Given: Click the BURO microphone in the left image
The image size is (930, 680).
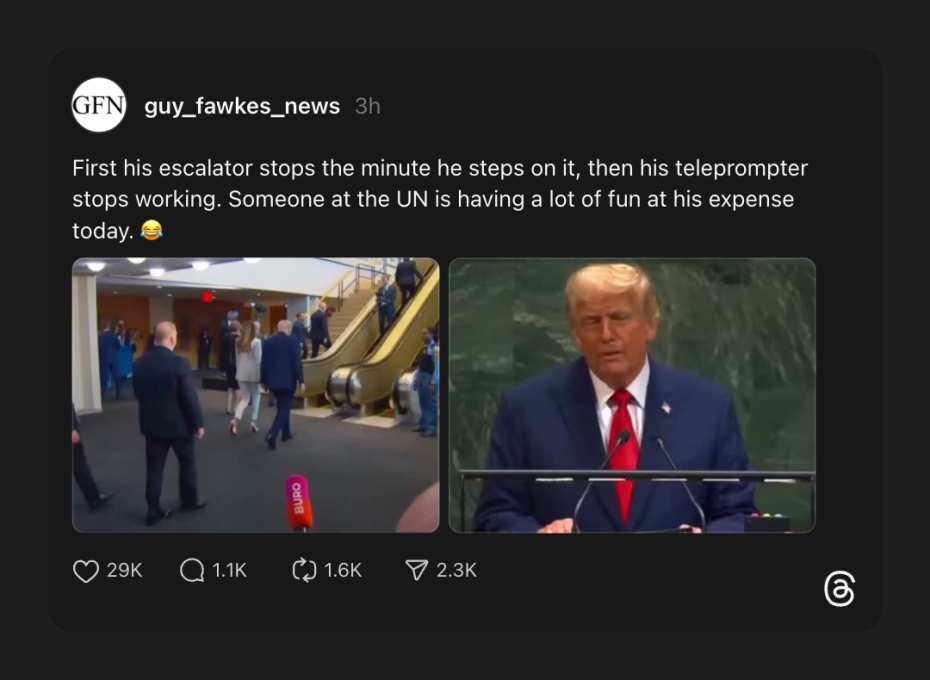Looking at the screenshot, I should pyautogui.click(x=299, y=502).
